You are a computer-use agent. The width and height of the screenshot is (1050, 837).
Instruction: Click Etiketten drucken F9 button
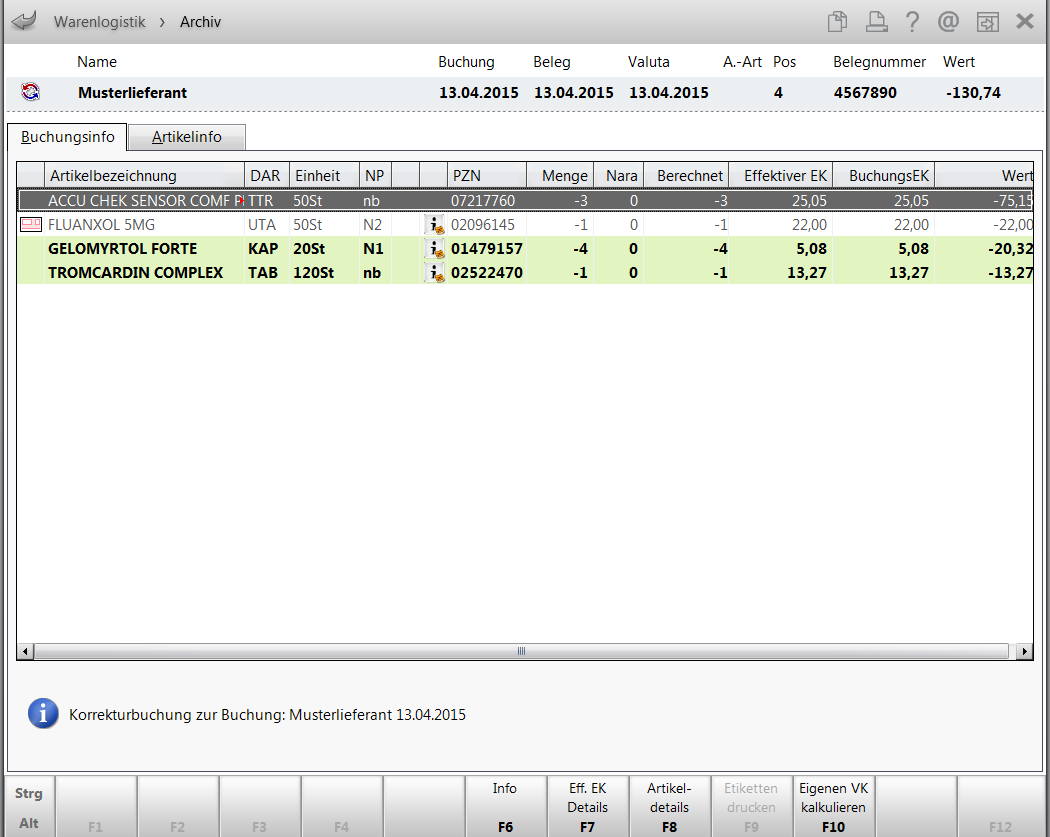click(751, 807)
